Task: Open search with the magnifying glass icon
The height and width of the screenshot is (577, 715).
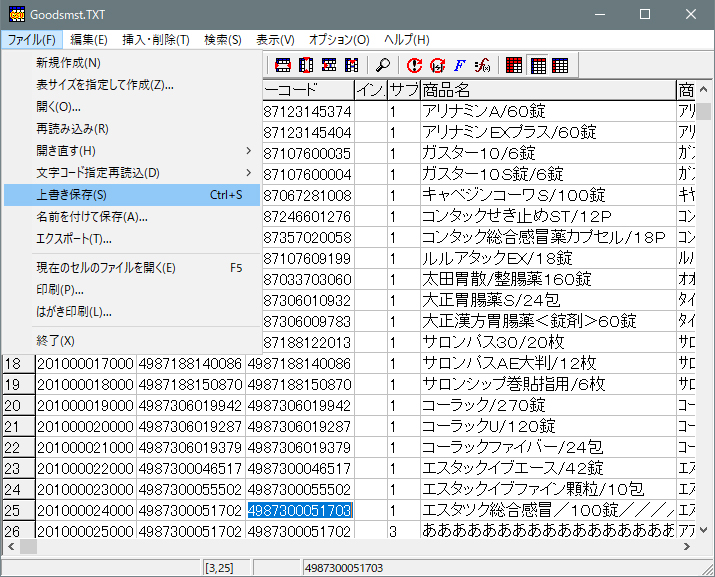Action: [x=382, y=66]
